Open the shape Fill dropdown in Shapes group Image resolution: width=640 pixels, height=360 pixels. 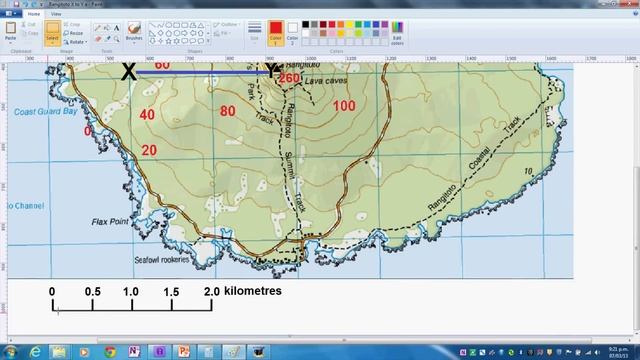click(x=222, y=33)
